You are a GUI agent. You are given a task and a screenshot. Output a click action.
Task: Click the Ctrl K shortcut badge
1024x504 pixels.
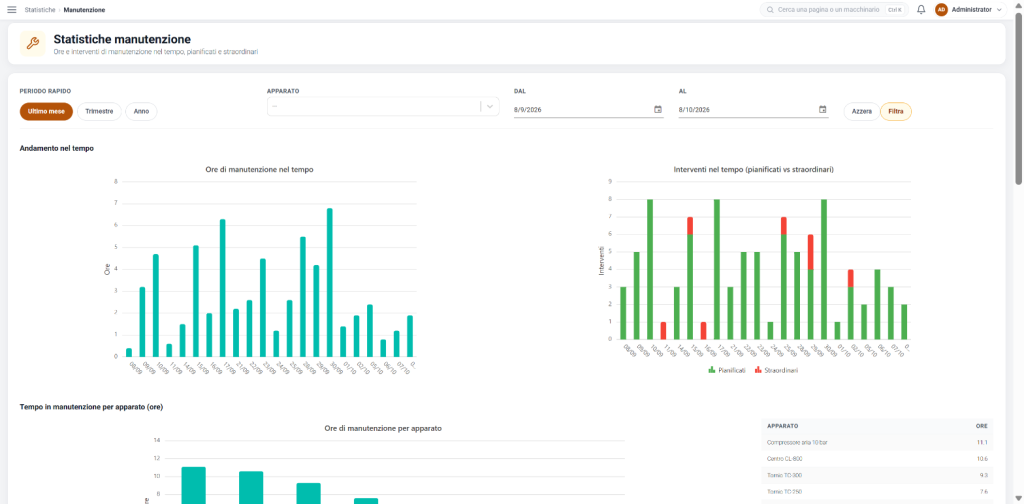point(894,10)
